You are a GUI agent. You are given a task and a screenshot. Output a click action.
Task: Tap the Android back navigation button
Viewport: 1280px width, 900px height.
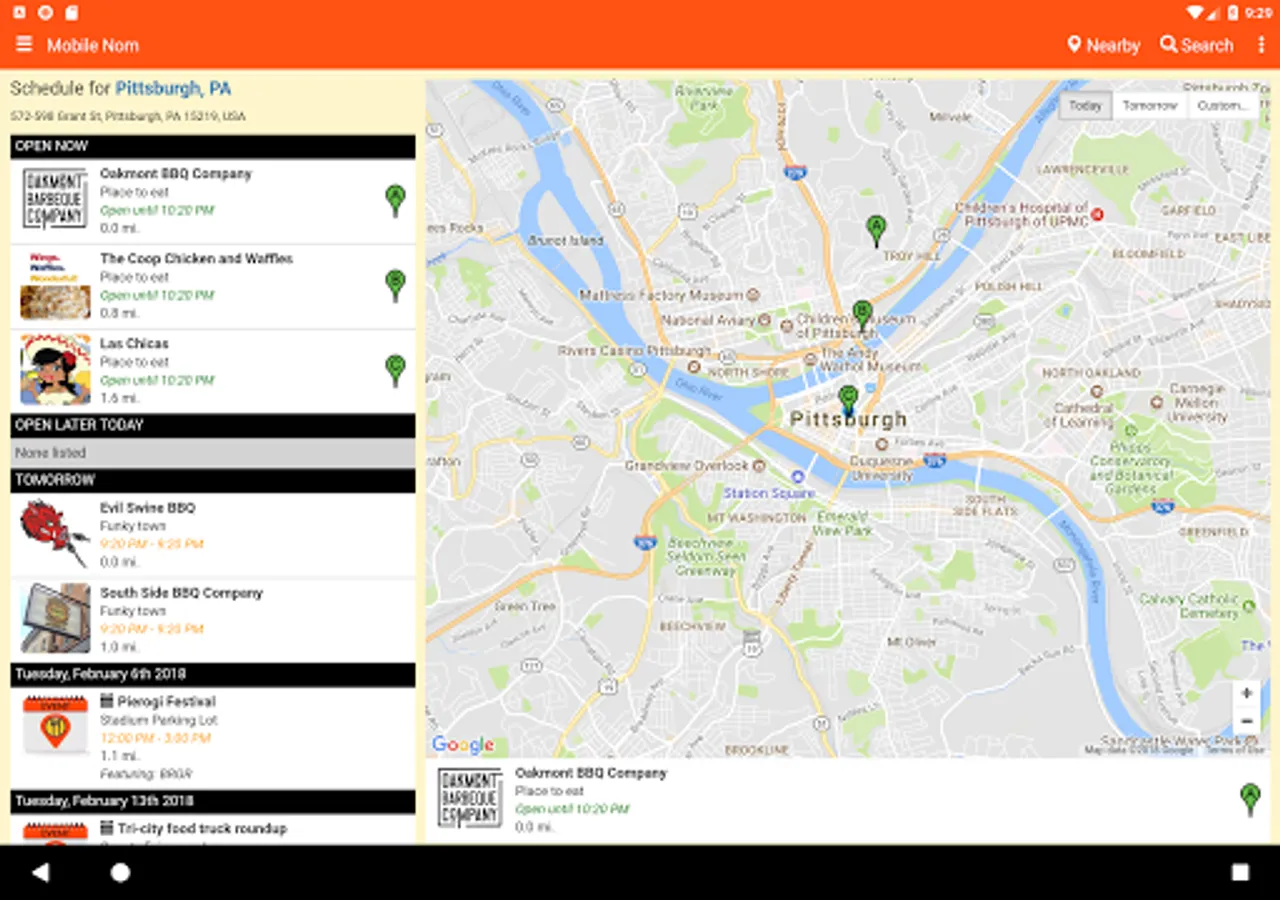[x=40, y=872]
